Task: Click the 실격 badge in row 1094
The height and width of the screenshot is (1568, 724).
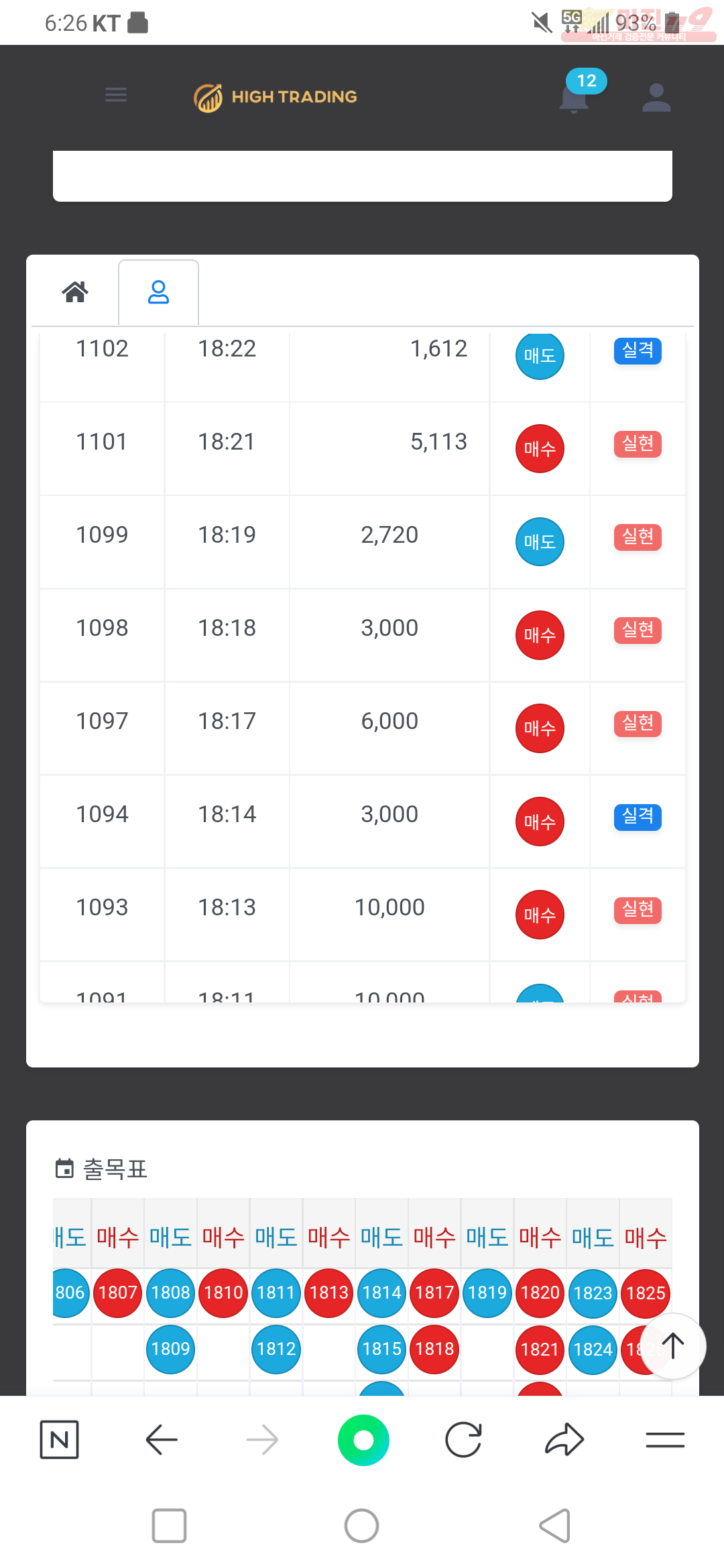Action: tap(638, 817)
